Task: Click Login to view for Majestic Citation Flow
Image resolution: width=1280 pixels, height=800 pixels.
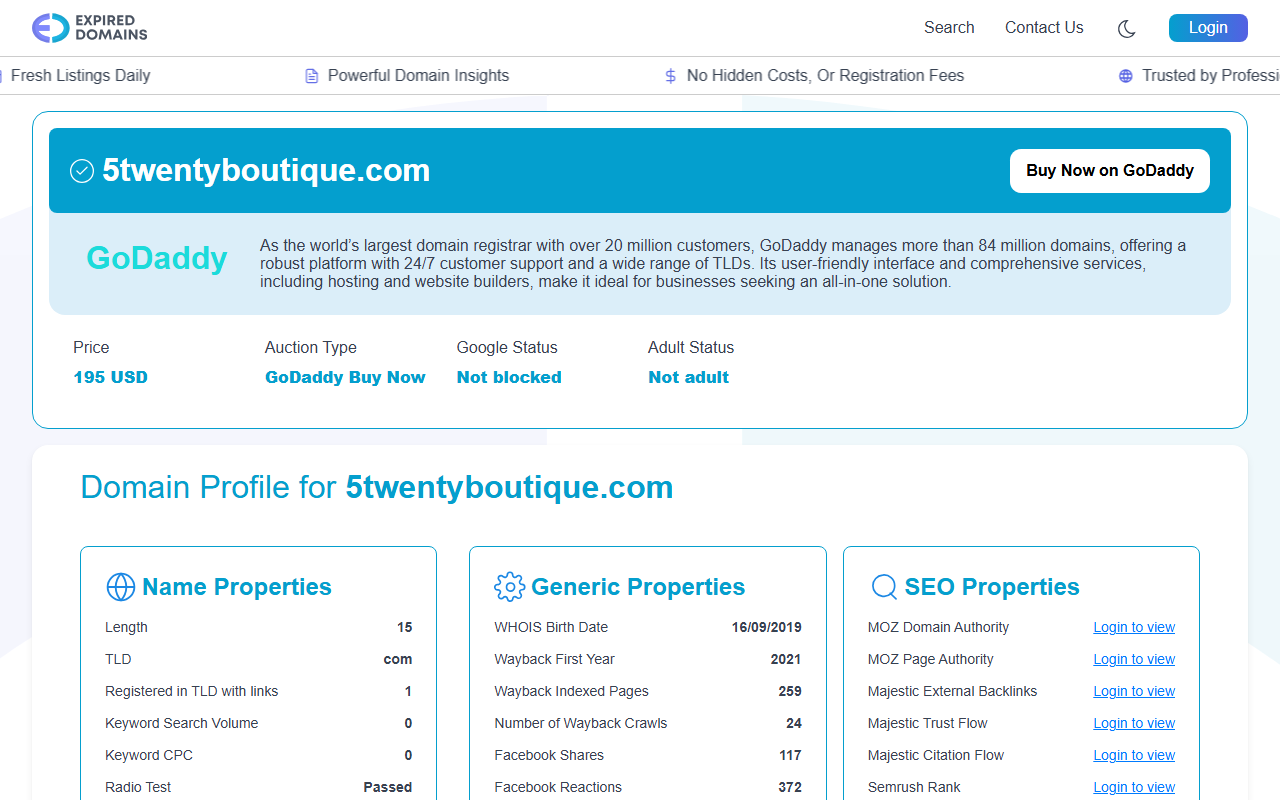Action: tap(1134, 756)
